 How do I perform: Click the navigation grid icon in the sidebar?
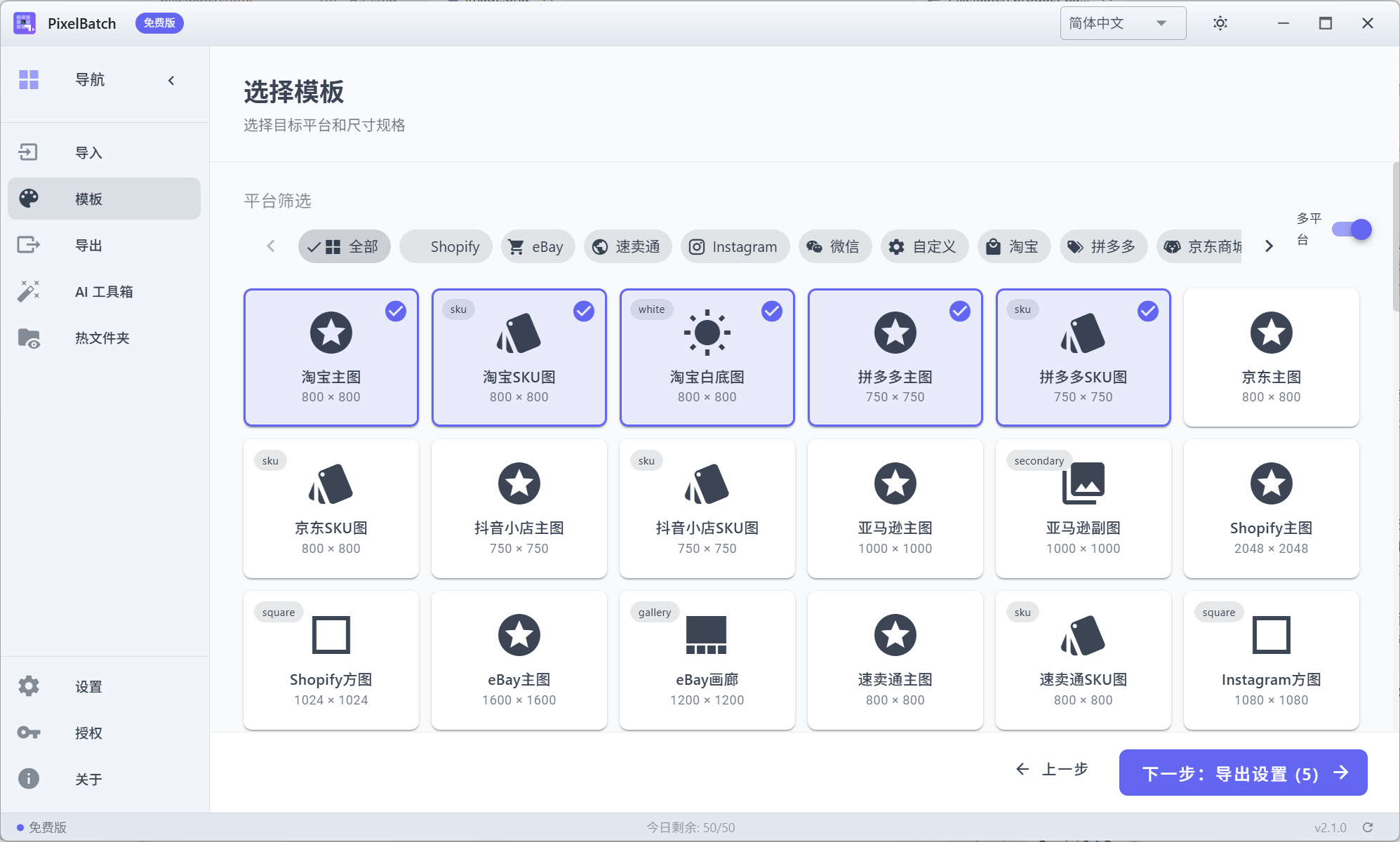coord(29,80)
